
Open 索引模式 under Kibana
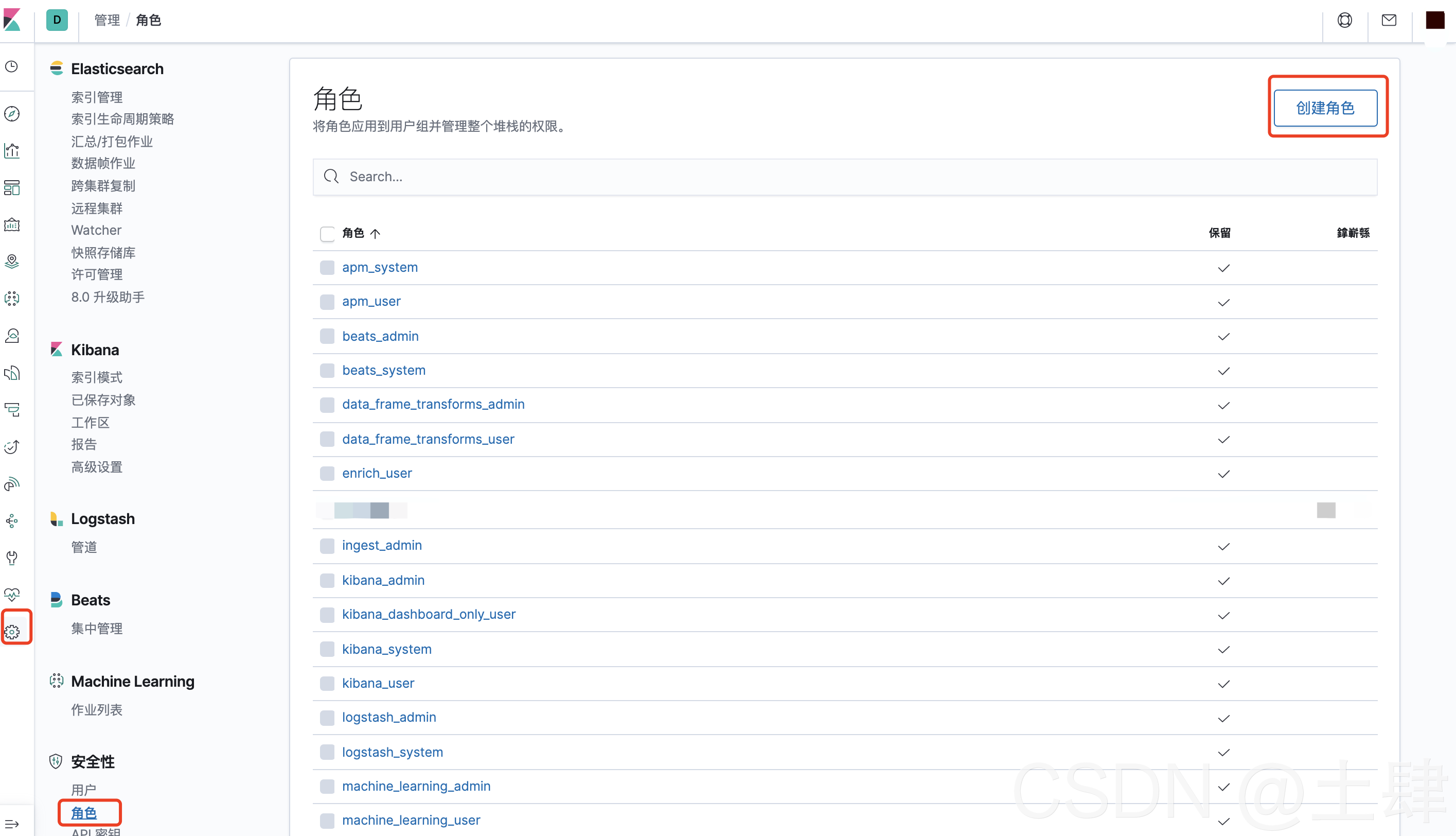click(97, 377)
